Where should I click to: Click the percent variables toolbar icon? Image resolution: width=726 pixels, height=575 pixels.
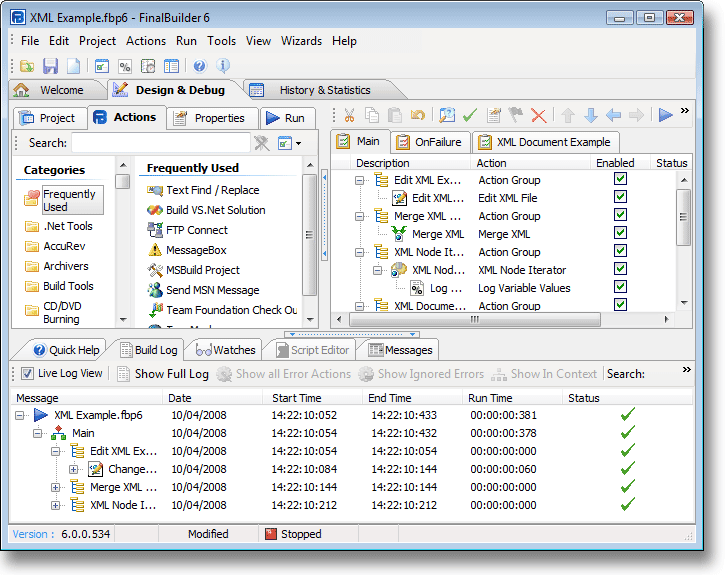[x=125, y=66]
